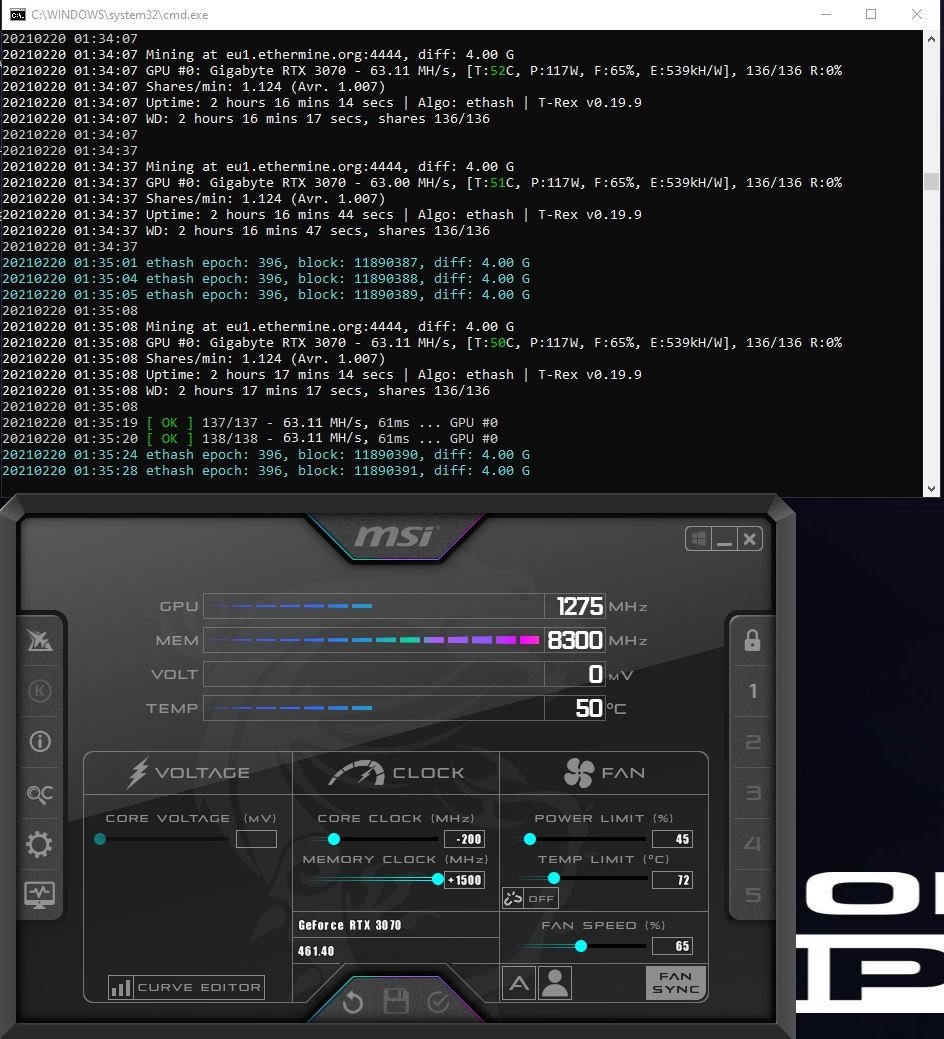Viewport: 944px width, 1039px height.
Task: Click the driver version 461.40 text
Action: 316,951
